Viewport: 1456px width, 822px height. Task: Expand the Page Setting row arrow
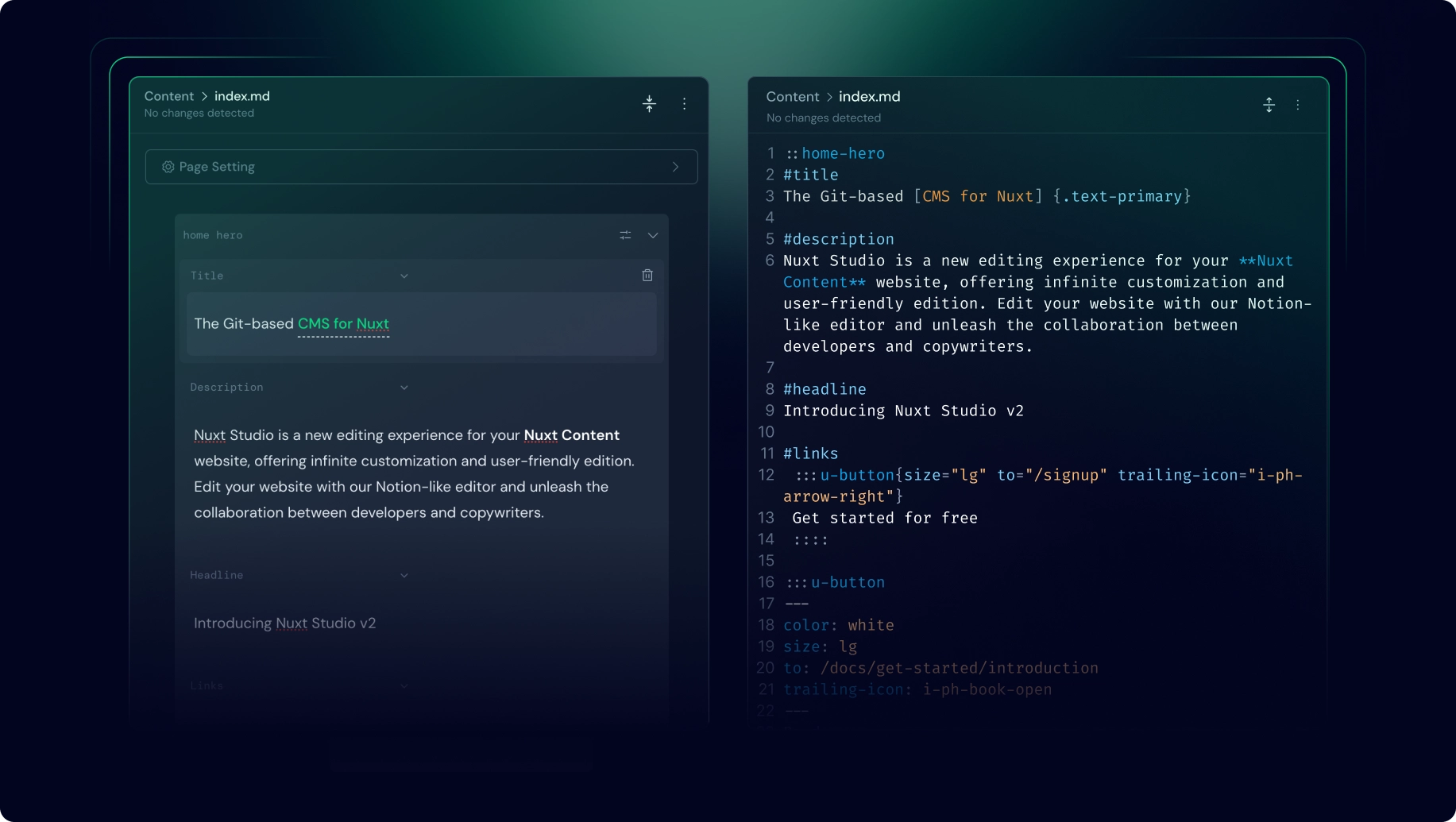pos(675,167)
